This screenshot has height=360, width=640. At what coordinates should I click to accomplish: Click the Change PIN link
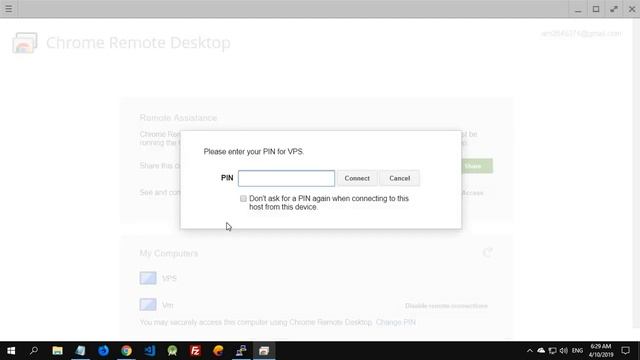coord(396,322)
